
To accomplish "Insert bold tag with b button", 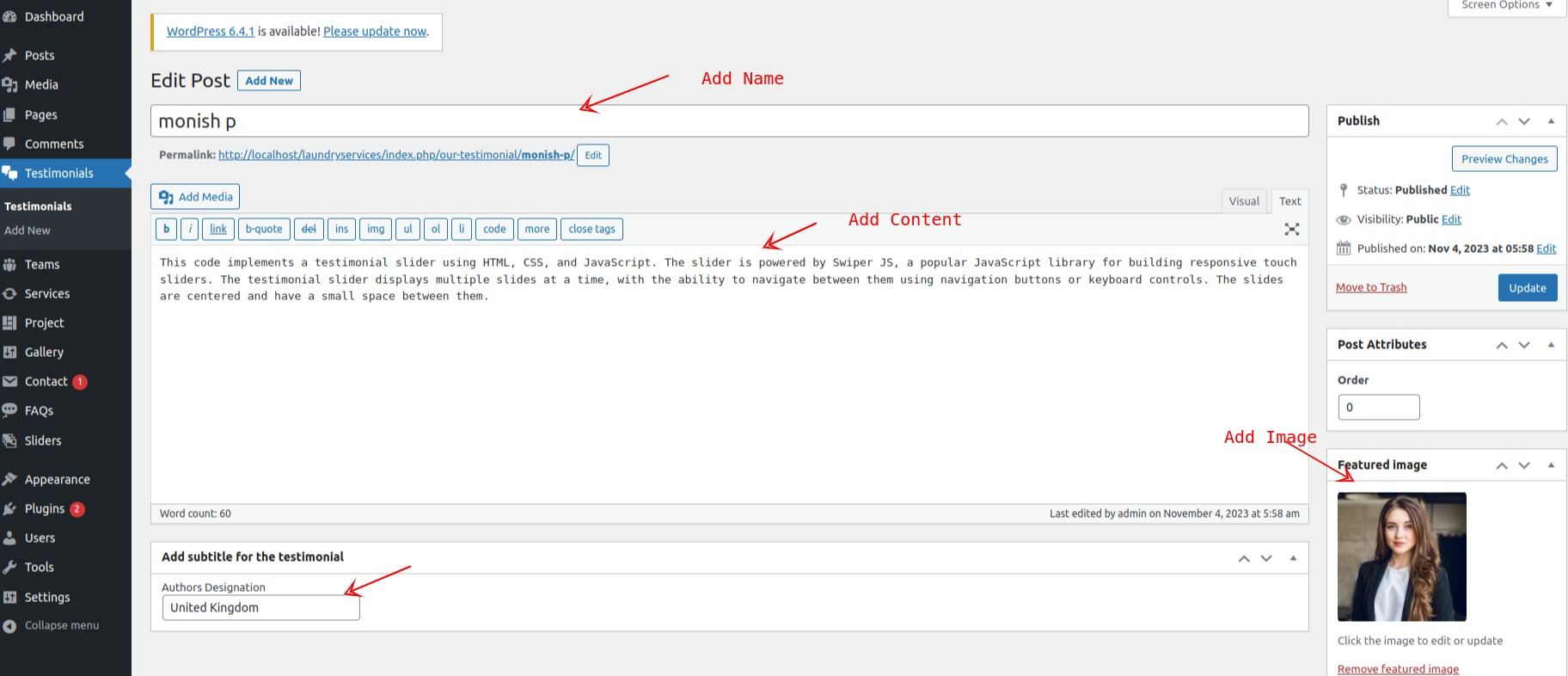I will pos(166,229).
